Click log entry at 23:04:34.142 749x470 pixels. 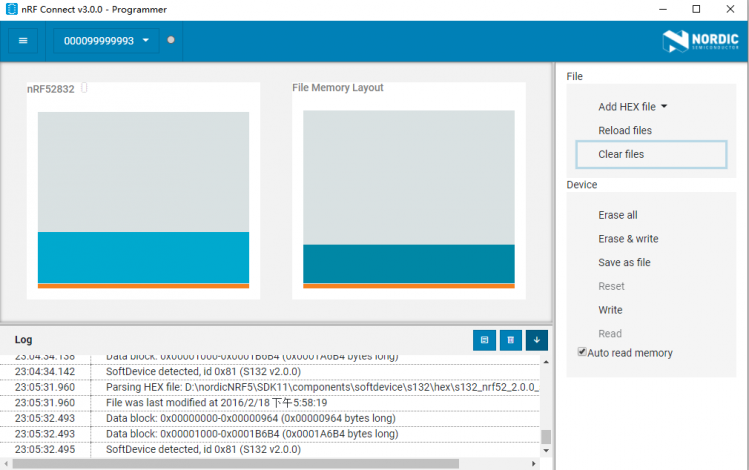(x=270, y=372)
